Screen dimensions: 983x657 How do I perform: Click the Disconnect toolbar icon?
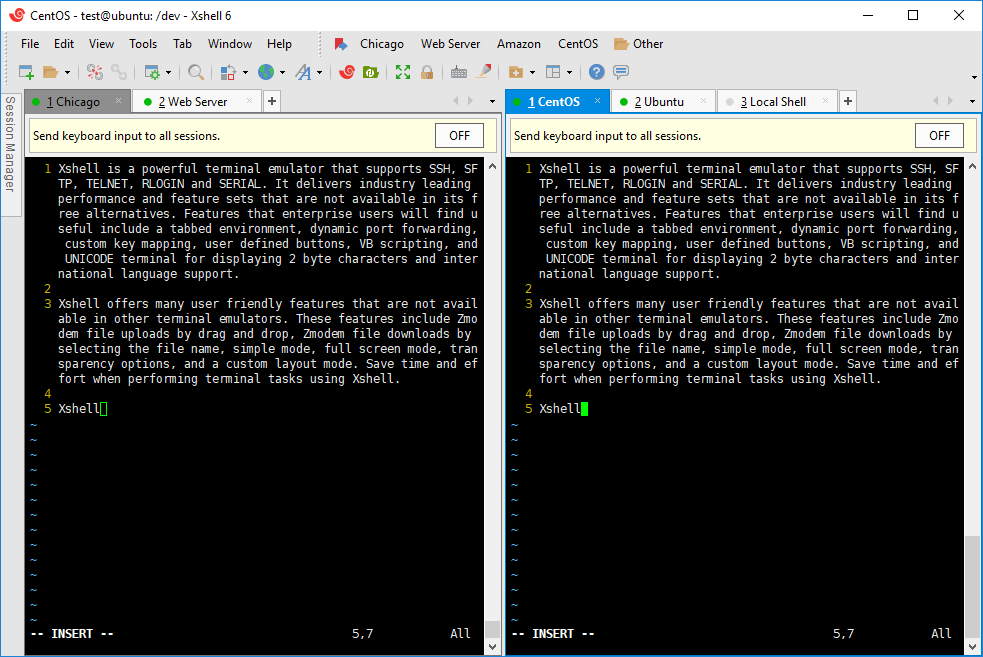pos(95,72)
